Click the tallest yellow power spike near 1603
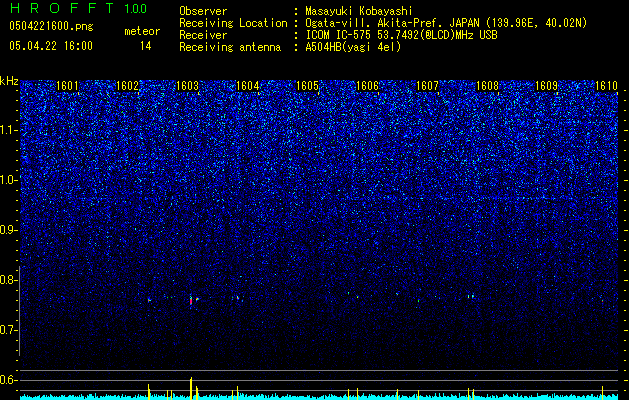The height and width of the screenshot is (400, 629). pos(191,388)
